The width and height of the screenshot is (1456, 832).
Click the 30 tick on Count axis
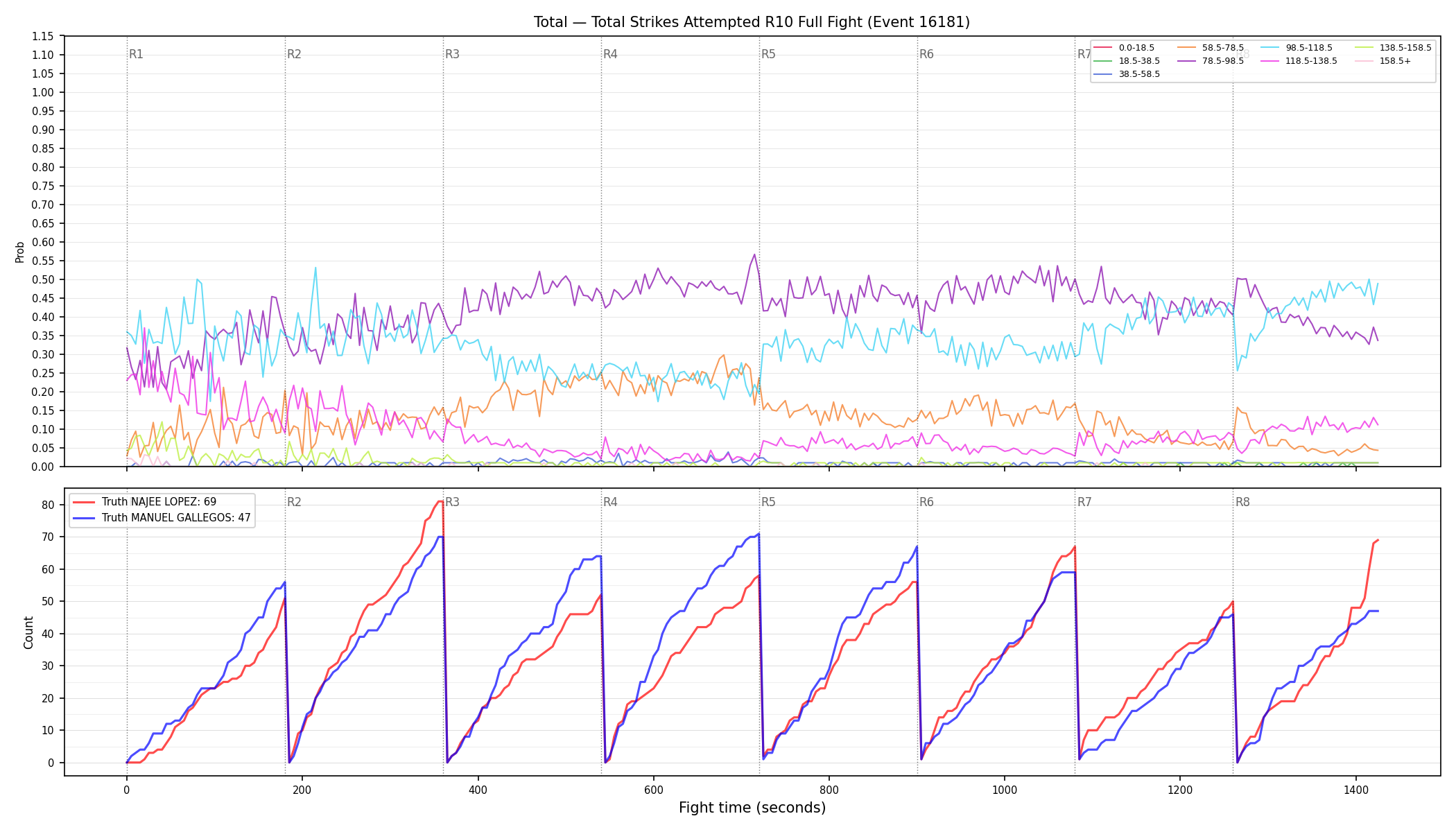48,666
